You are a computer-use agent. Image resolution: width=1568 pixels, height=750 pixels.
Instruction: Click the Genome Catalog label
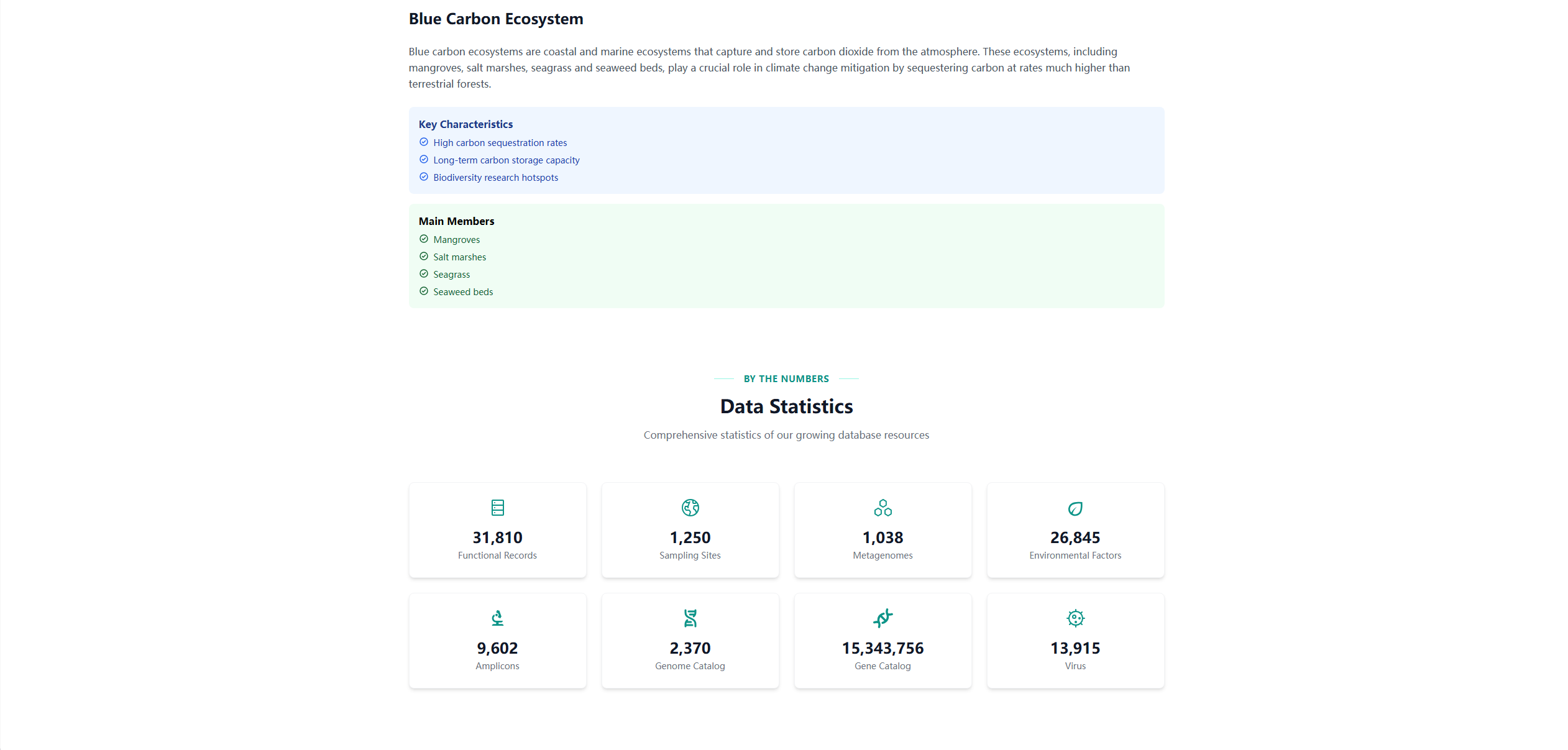pos(690,666)
